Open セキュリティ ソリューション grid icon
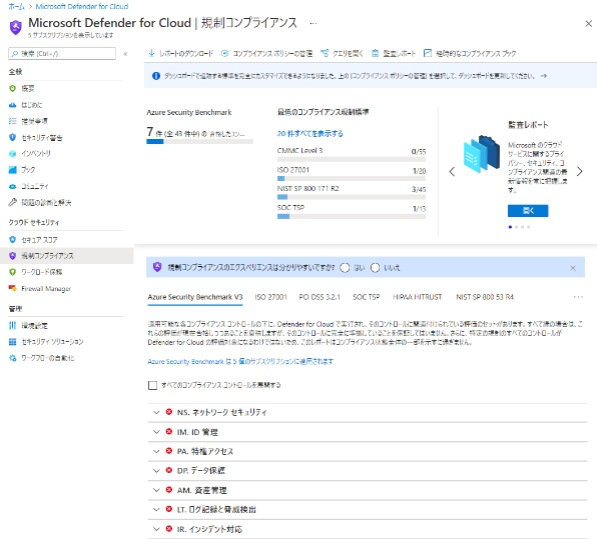Image resolution: width=597 pixels, height=539 pixels. click(13, 341)
